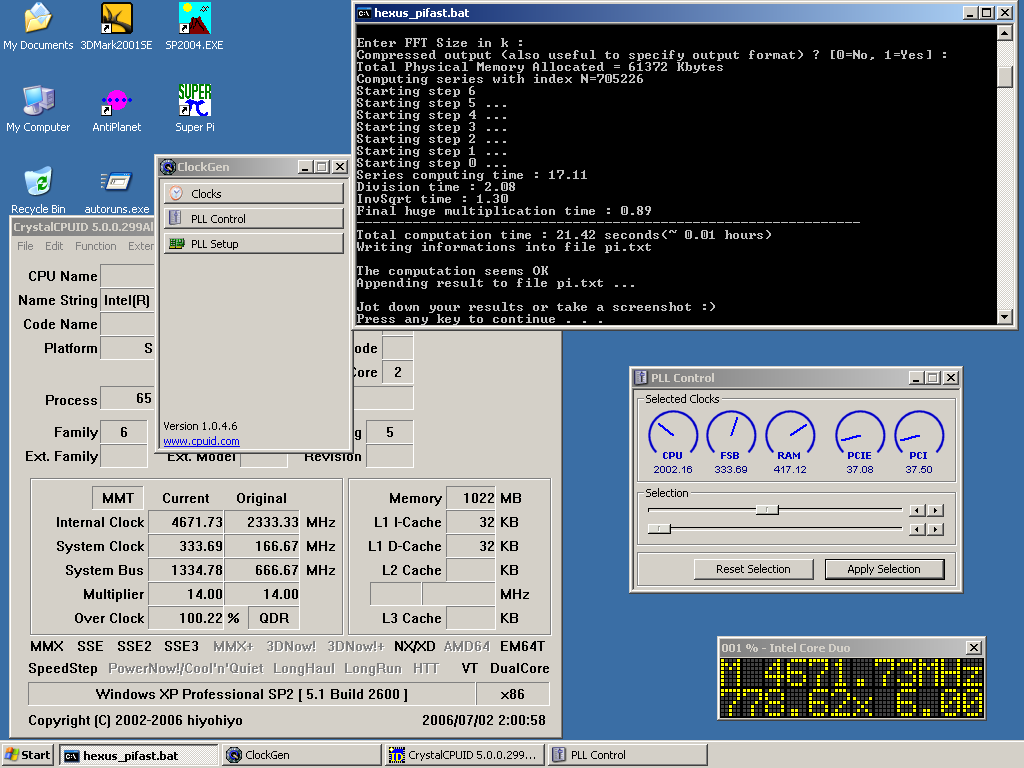Image resolution: width=1024 pixels, height=768 pixels.
Task: Click the QDR button in CrystalCPUID
Action: [274, 618]
